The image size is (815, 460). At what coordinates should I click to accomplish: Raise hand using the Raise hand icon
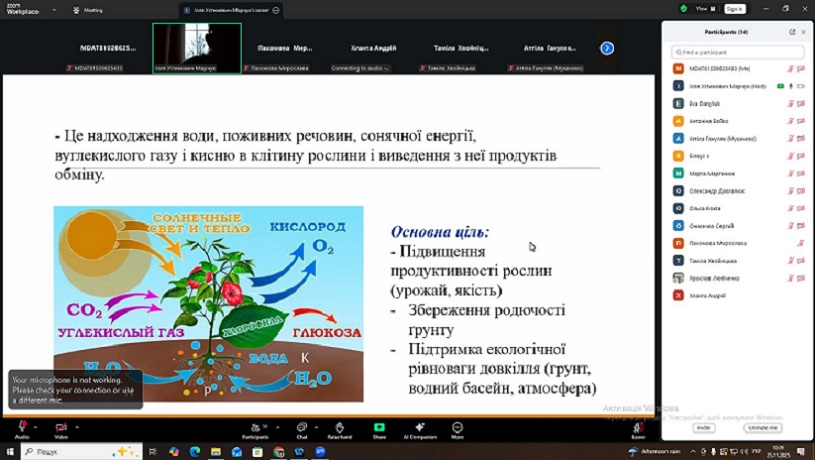(x=339, y=430)
